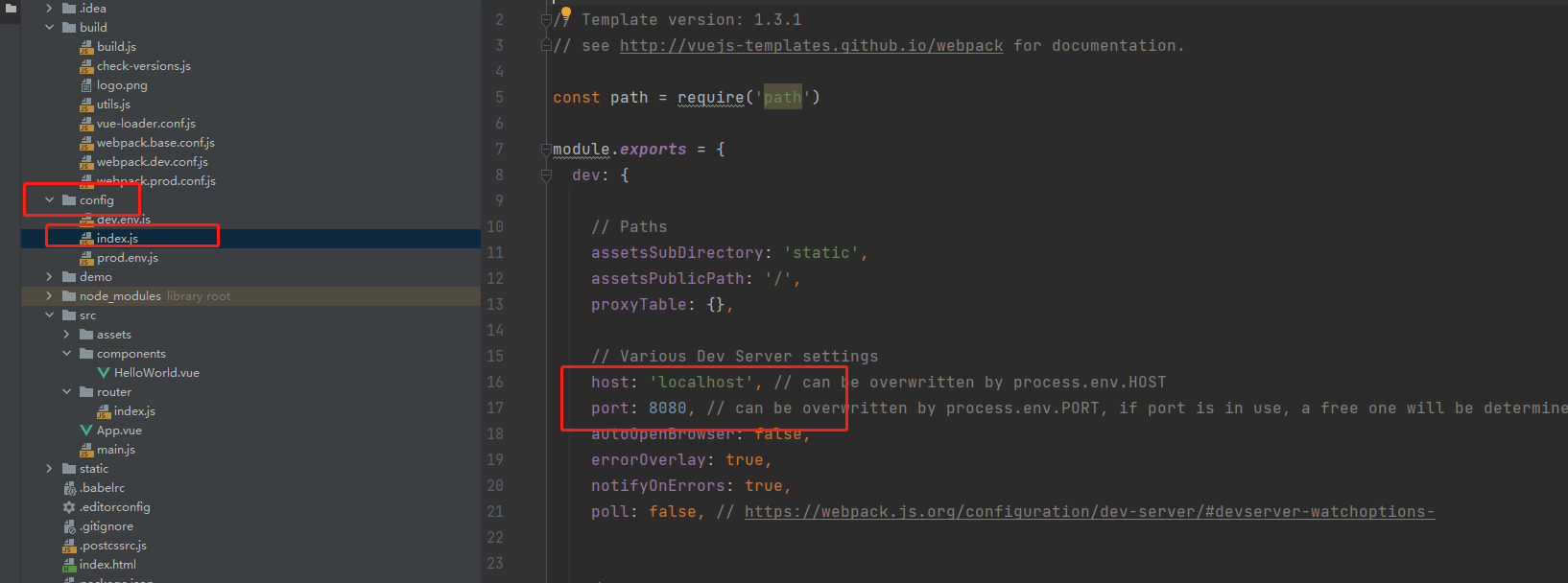Screen dimensions: 1568x583
Task: Open the Project tool window folder icon
Action: (11, 8)
